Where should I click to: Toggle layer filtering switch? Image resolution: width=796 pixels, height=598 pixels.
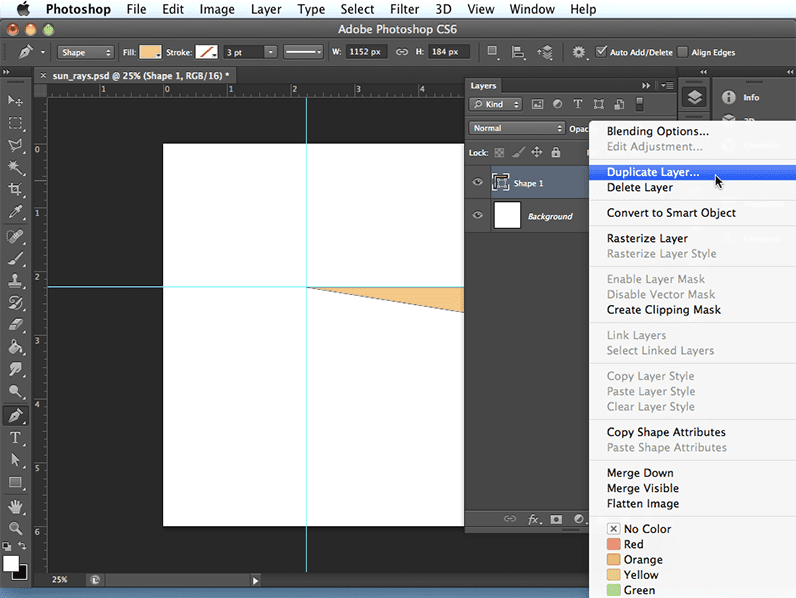pyautogui.click(x=640, y=104)
